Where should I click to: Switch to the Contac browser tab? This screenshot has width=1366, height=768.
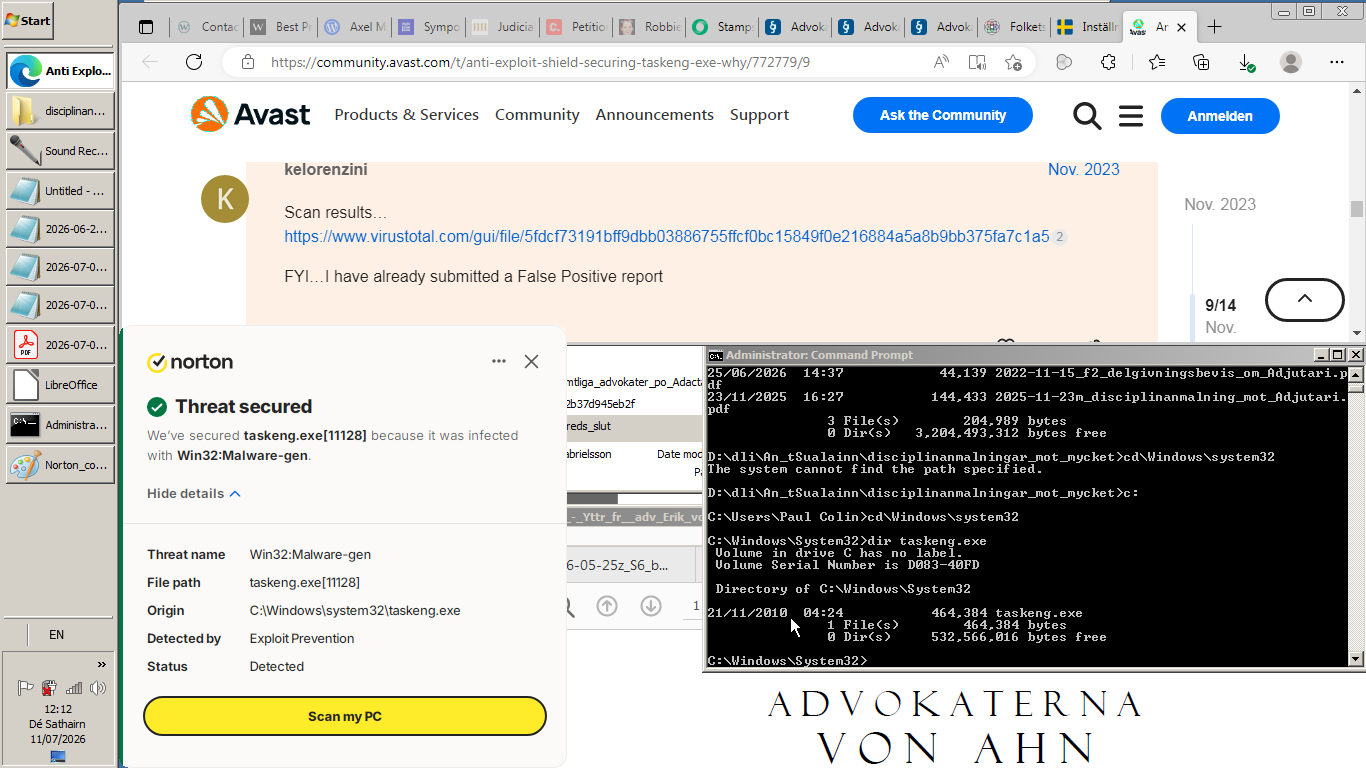[208, 27]
